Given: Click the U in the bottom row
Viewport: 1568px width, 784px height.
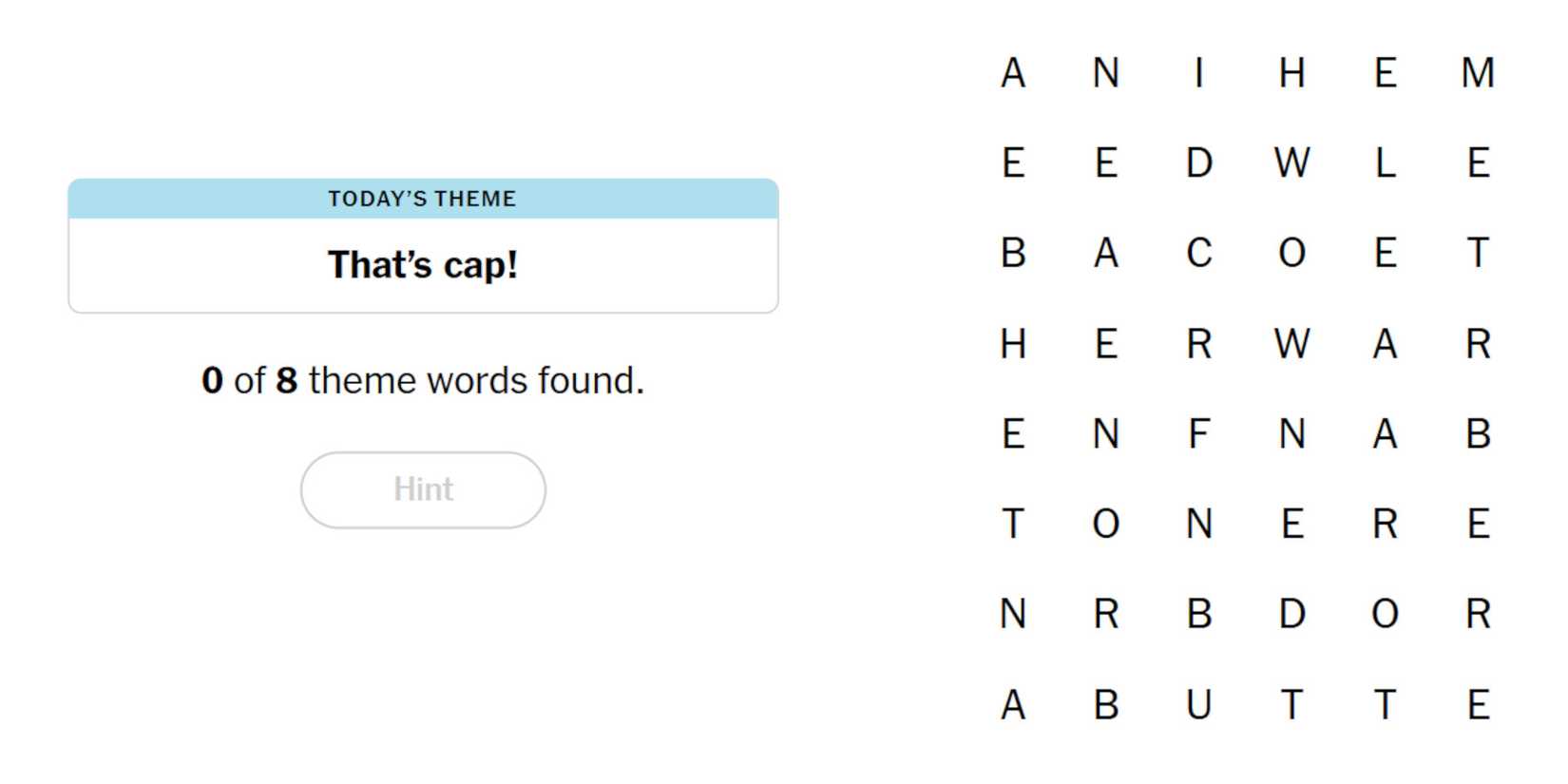Looking at the screenshot, I should coord(1198,705).
